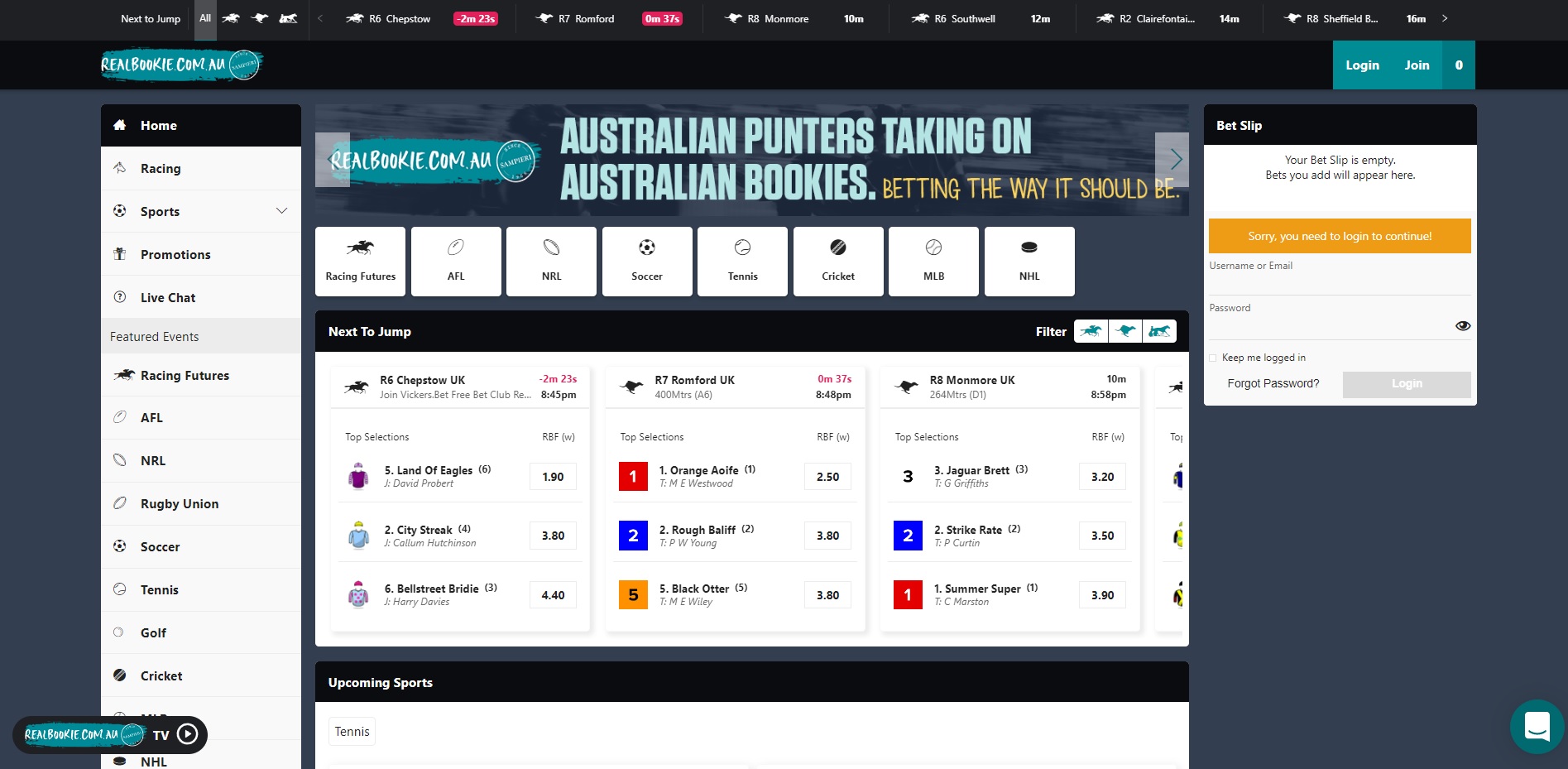This screenshot has width=1568, height=769.
Task: Bet on Bellstreet Bridie at 4.40
Action: [553, 596]
